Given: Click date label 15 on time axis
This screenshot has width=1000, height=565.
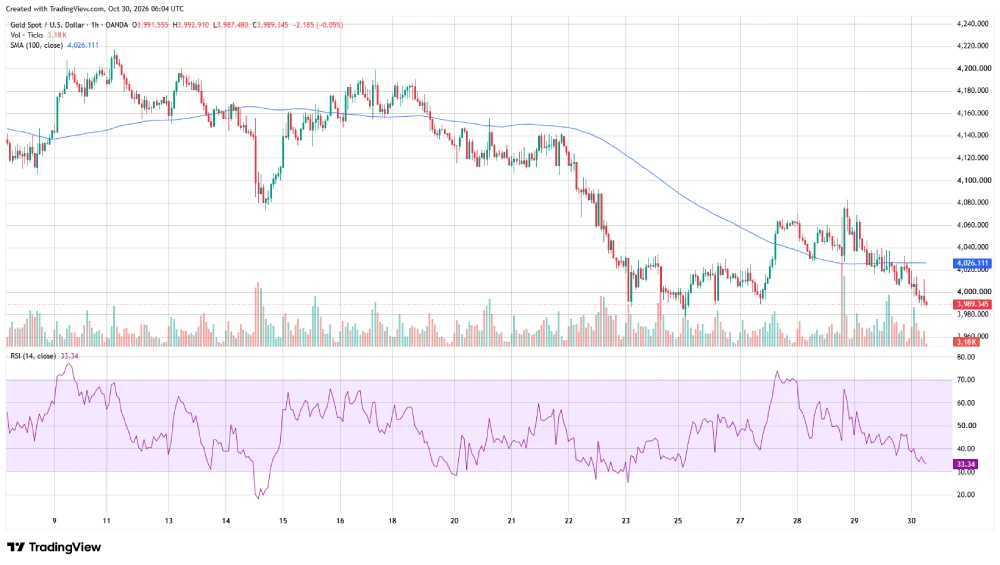Looking at the screenshot, I should (283, 520).
